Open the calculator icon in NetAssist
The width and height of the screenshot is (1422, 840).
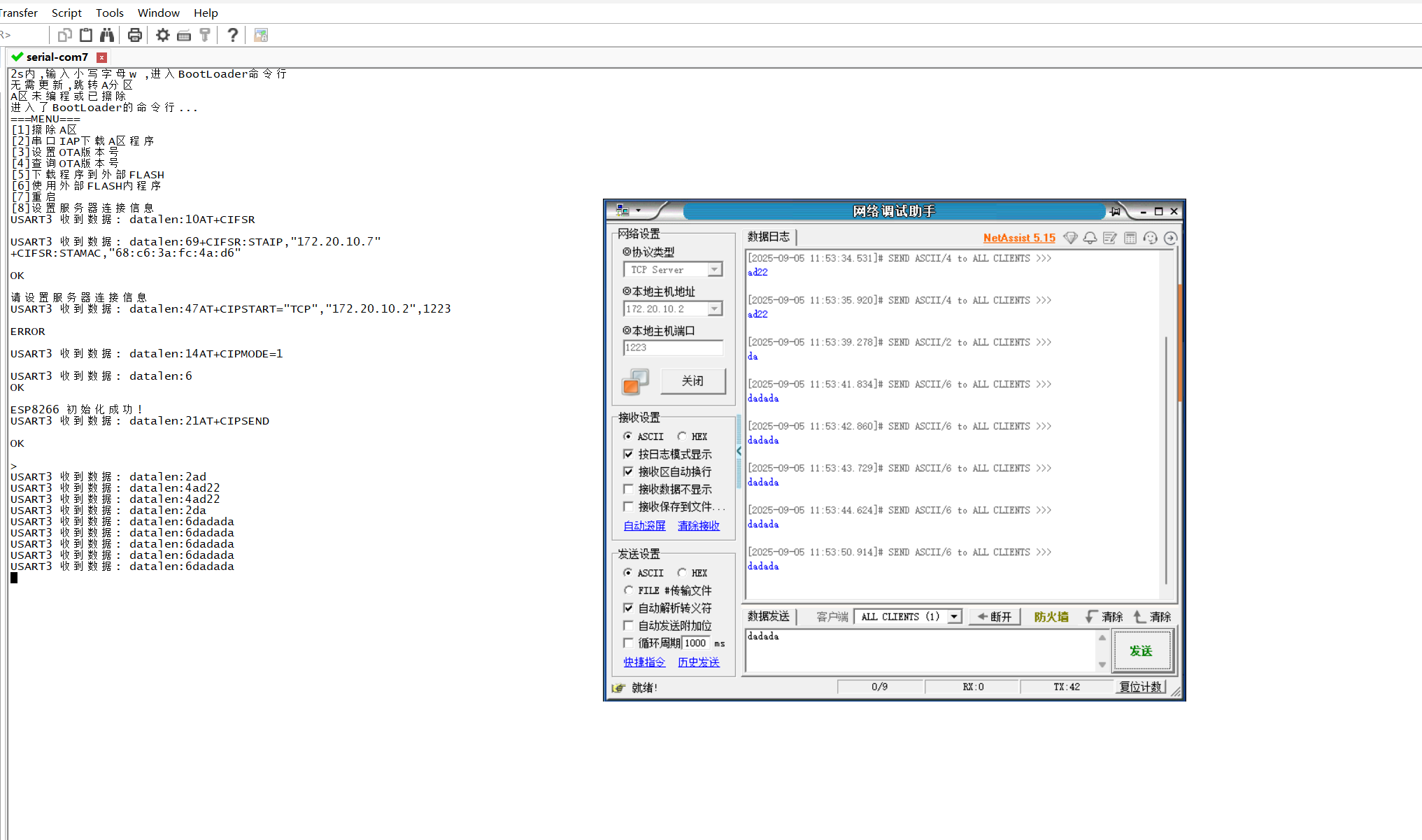[1130, 238]
